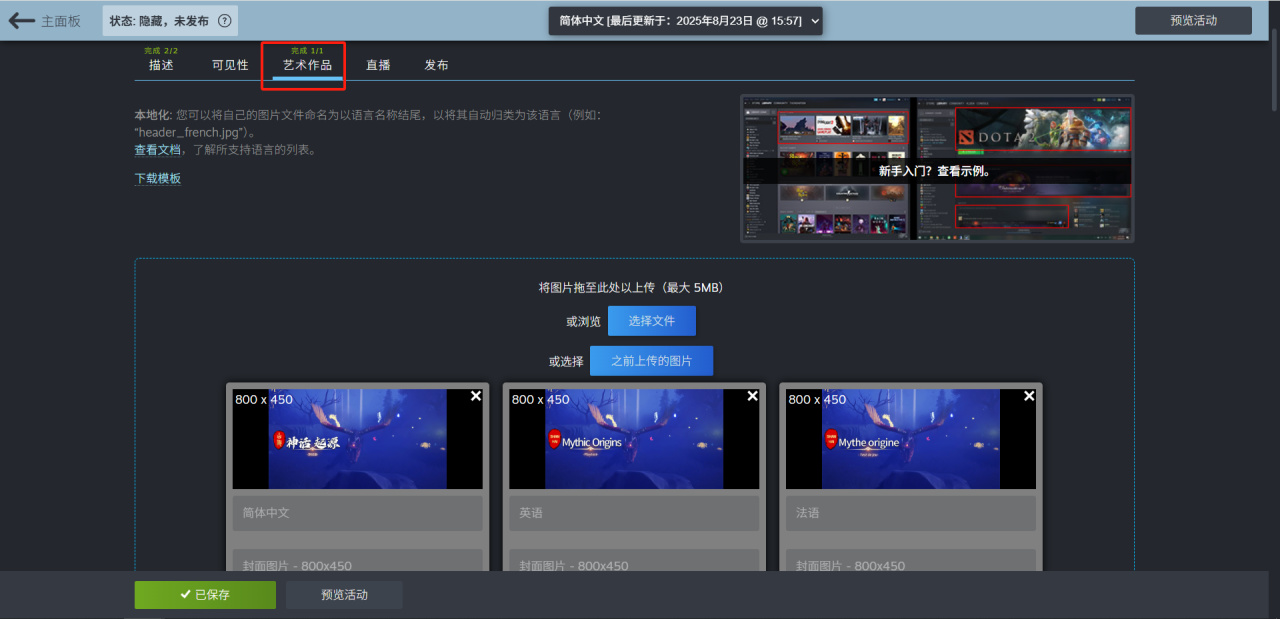1280x619 pixels.
Task: Click the 下载模板 link
Action: [x=158, y=178]
